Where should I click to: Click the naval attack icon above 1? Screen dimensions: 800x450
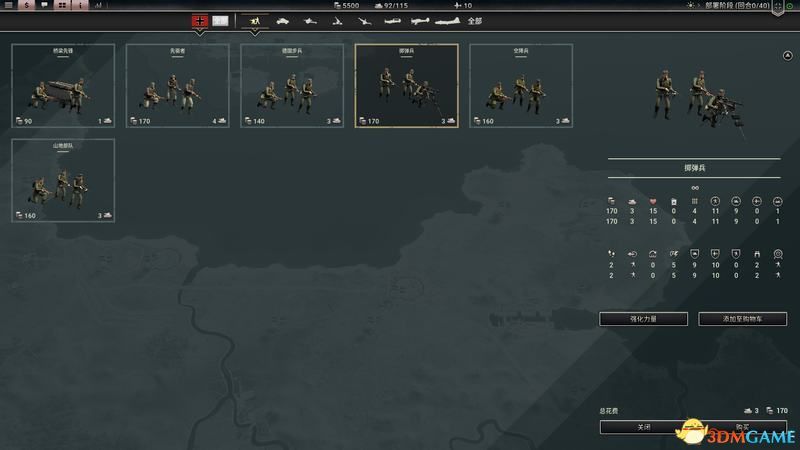click(x=778, y=201)
